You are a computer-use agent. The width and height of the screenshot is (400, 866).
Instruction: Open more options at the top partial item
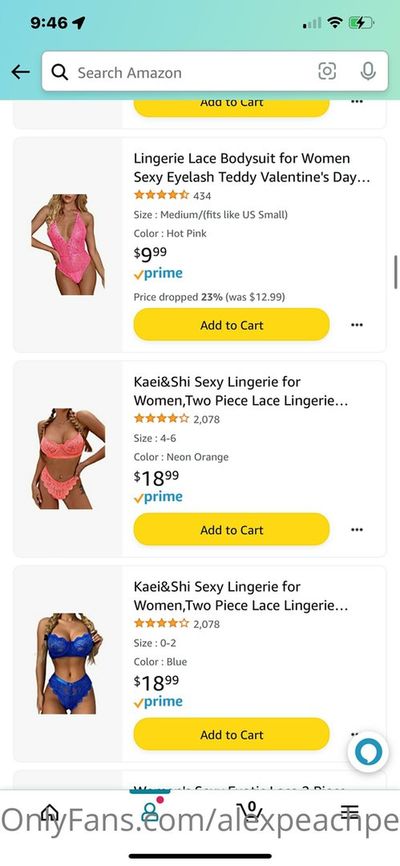[x=357, y=102]
